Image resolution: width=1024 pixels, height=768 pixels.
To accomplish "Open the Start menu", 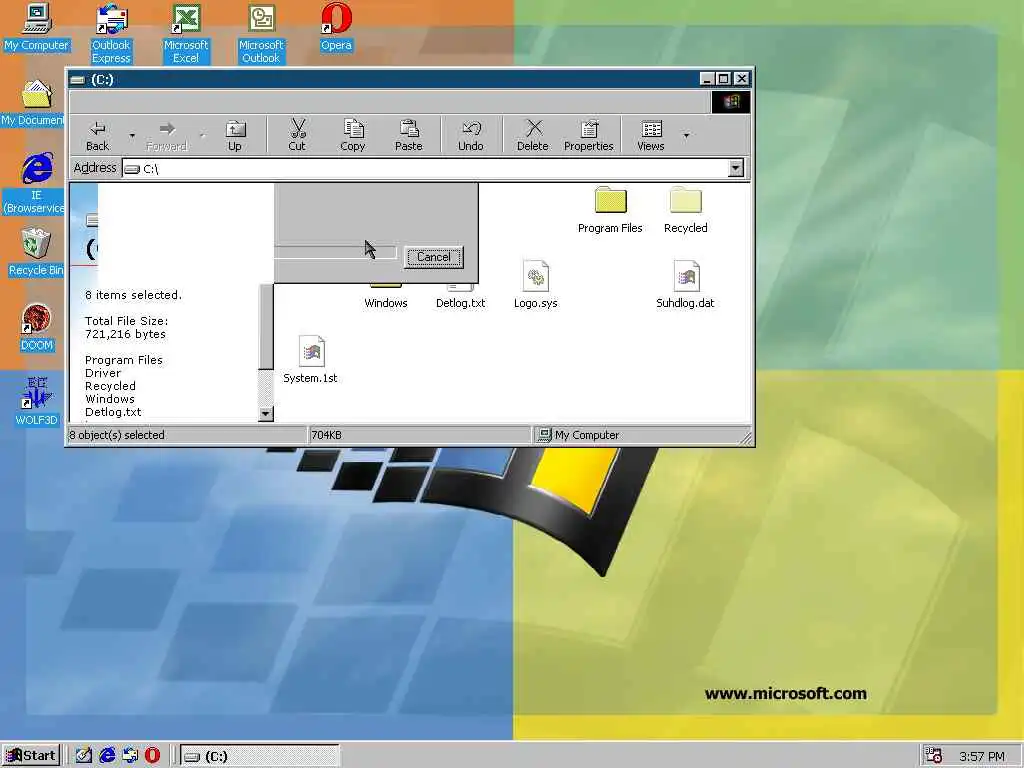I will (31, 756).
